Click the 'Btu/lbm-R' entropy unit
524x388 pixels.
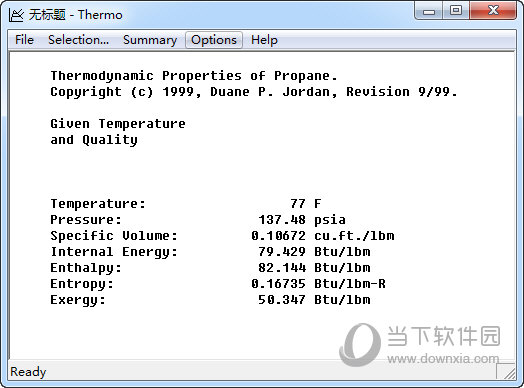(350, 284)
